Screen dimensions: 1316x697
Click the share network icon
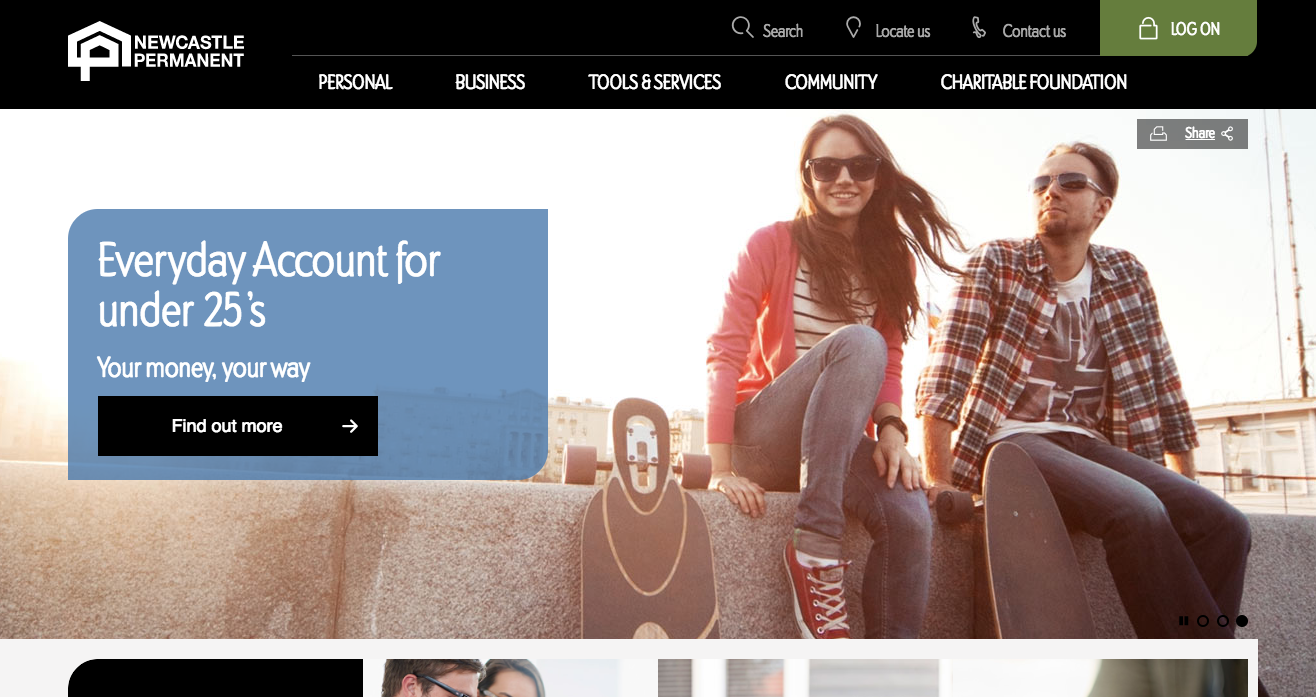[x=1227, y=133]
